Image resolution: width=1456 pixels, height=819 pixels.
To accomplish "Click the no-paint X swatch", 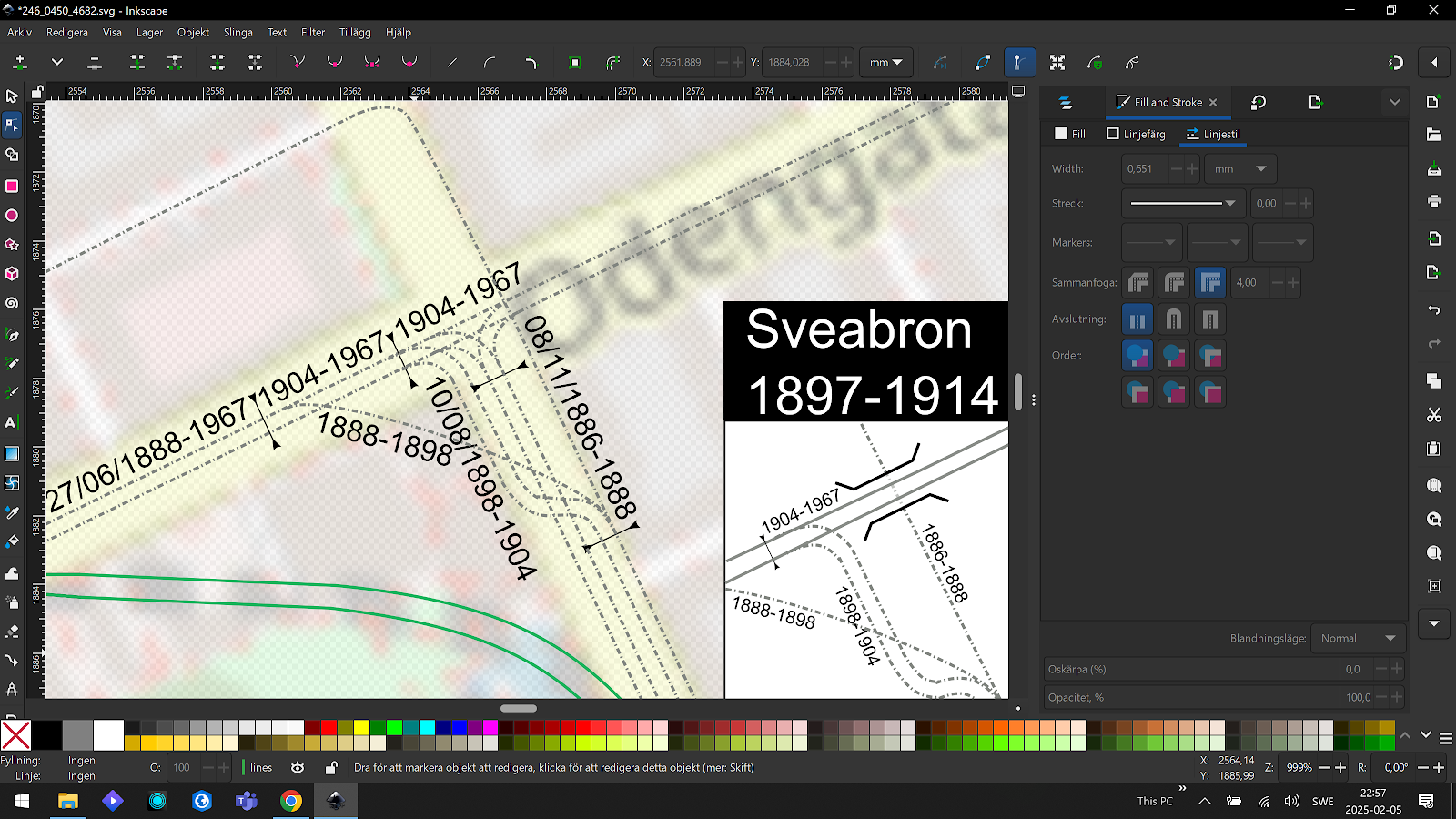I will pos(15,734).
